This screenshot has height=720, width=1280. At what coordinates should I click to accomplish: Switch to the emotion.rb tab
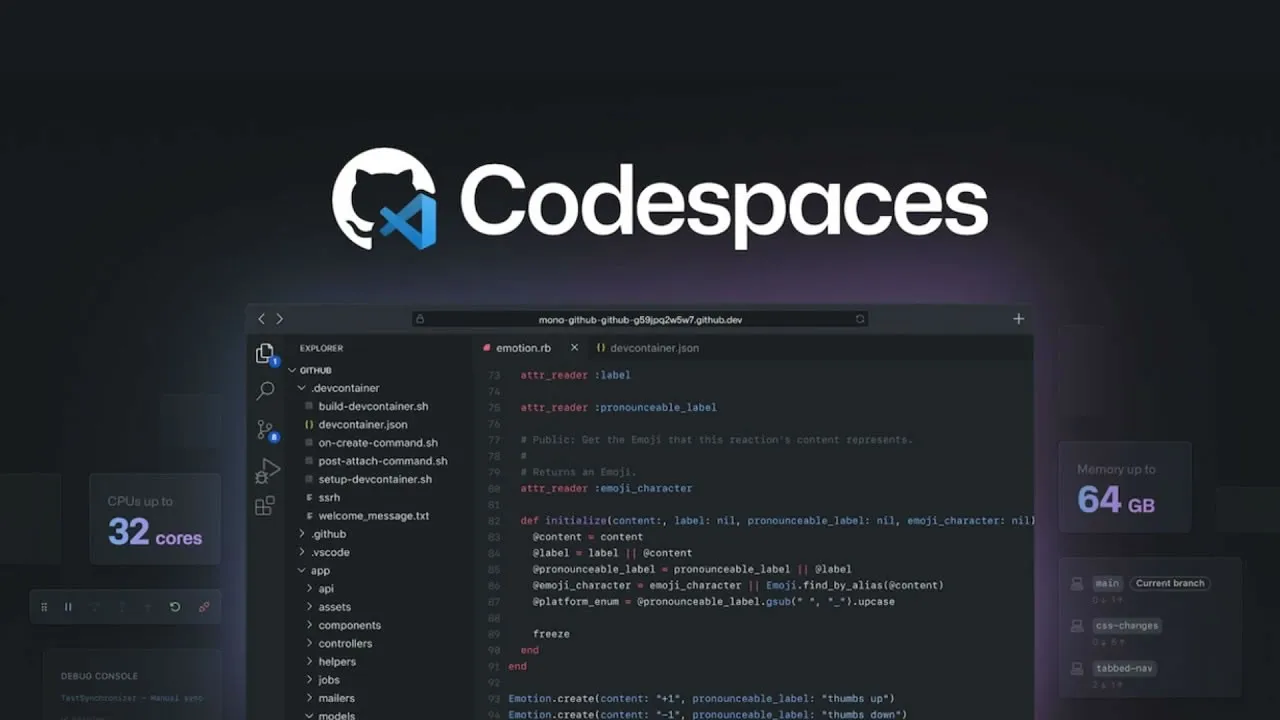pos(523,348)
